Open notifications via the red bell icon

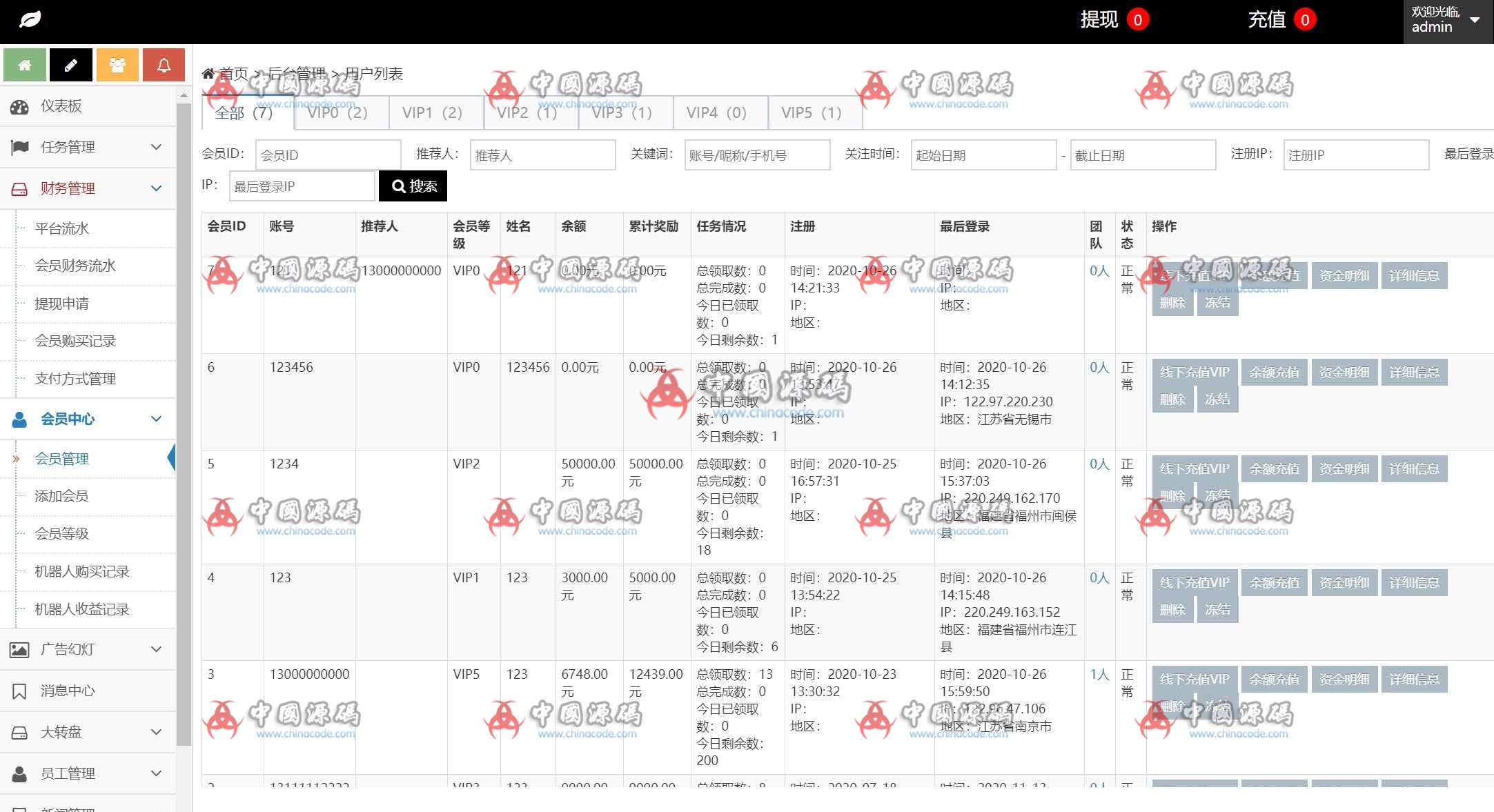[x=164, y=64]
